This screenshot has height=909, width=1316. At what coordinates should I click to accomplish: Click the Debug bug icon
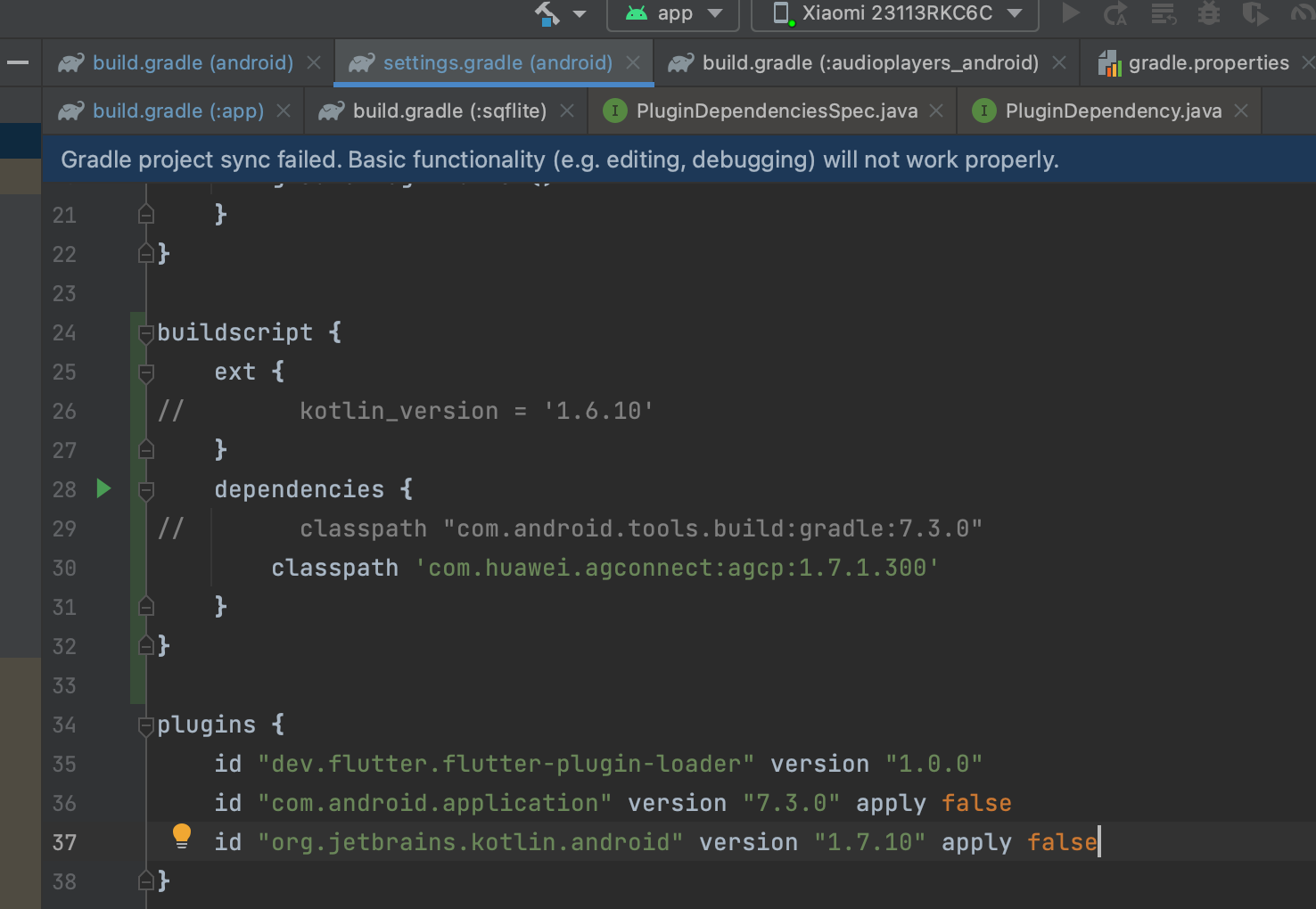point(1209,13)
